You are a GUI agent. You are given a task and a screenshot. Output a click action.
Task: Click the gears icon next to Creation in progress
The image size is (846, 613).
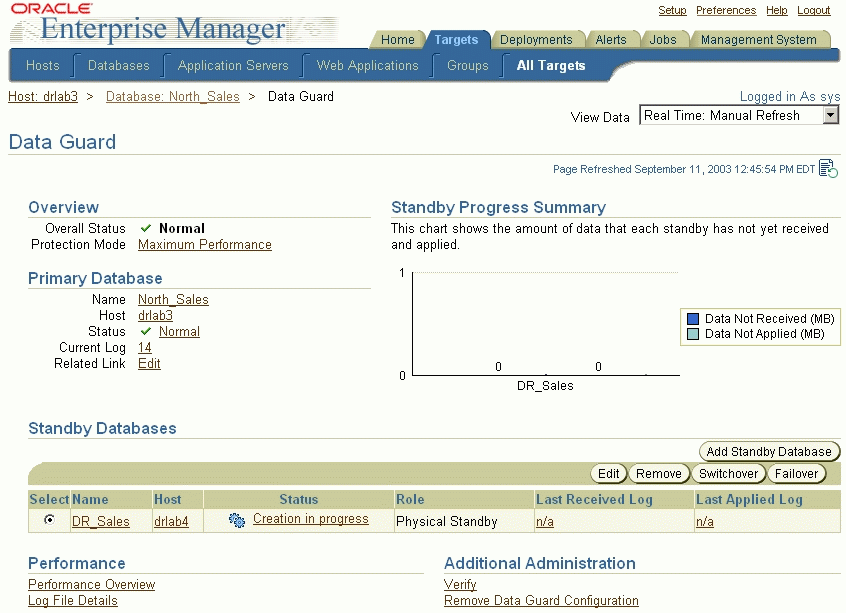click(x=236, y=520)
